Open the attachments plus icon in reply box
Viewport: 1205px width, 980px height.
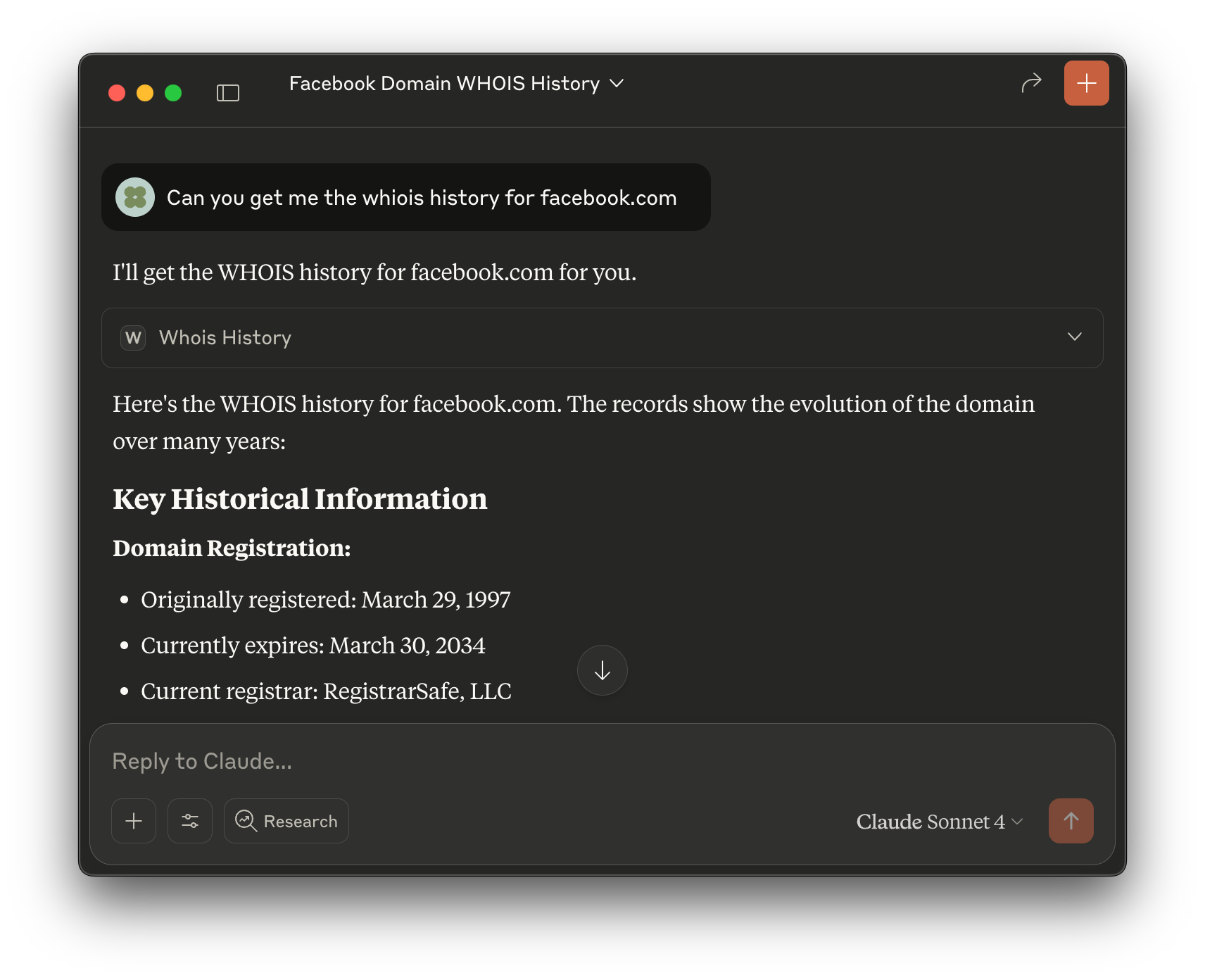click(133, 821)
